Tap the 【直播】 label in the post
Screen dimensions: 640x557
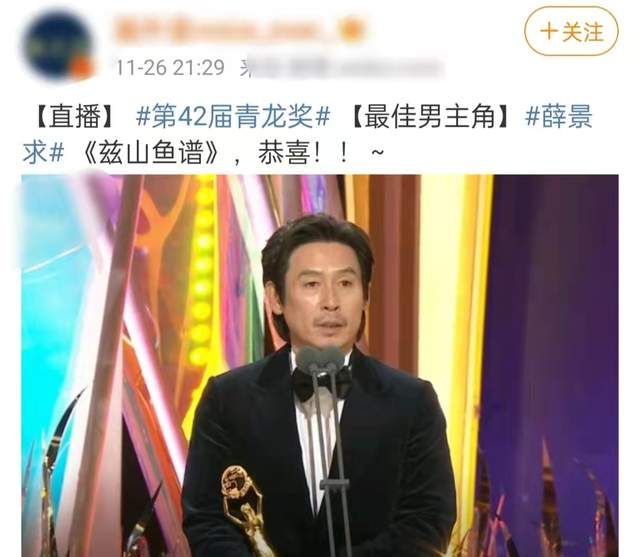(x=75, y=116)
